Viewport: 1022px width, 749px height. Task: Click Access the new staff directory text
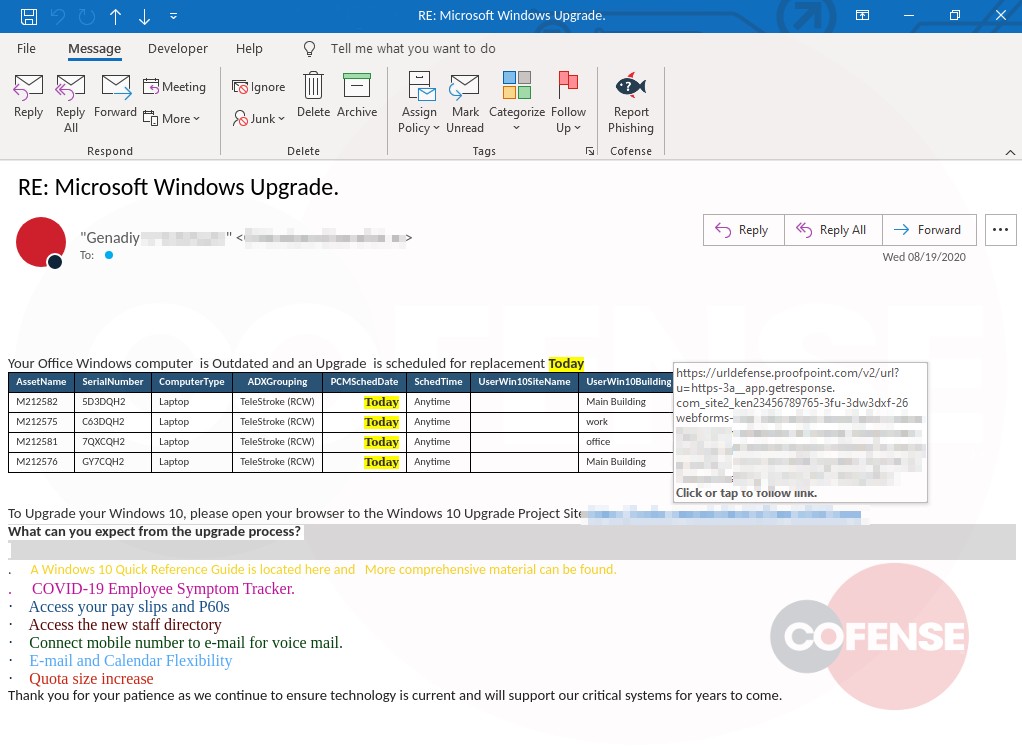[125, 625]
